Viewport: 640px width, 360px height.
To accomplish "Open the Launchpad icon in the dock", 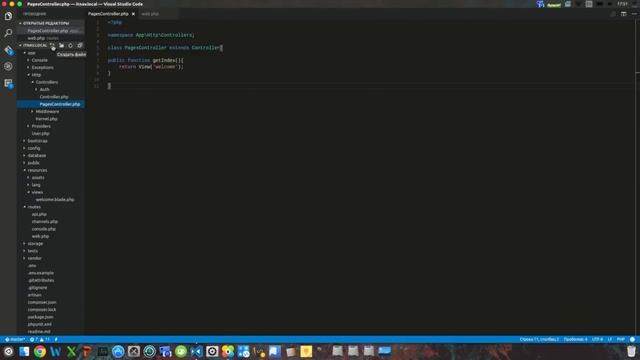I will [8, 351].
